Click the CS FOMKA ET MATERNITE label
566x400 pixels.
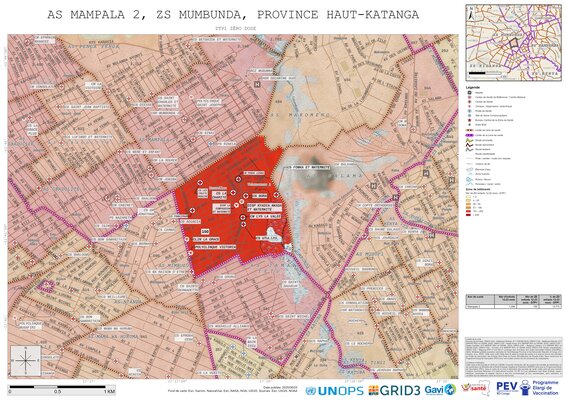point(308,168)
